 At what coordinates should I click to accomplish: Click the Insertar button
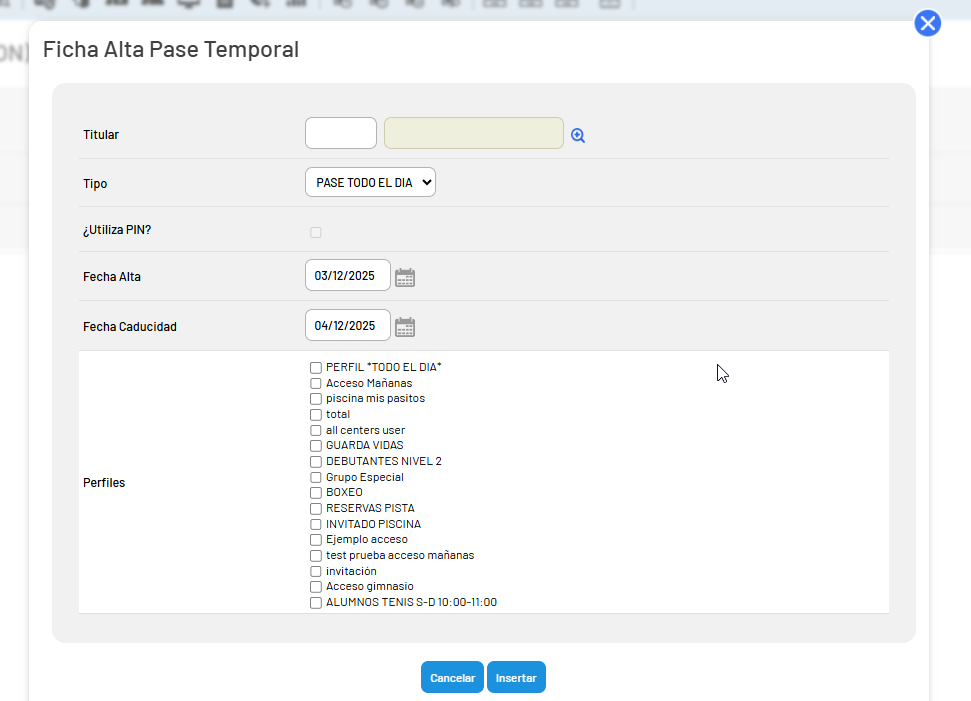pos(516,677)
